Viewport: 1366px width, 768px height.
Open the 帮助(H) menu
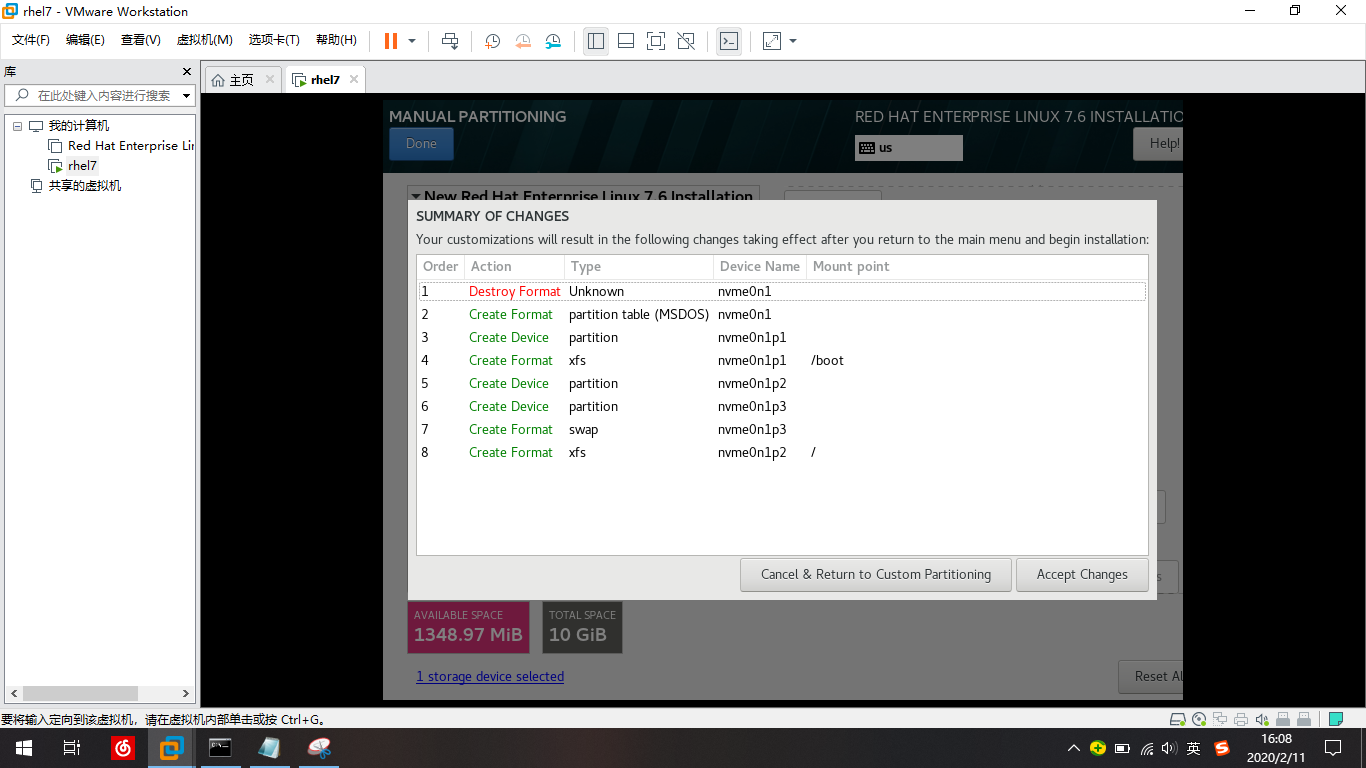[336, 40]
